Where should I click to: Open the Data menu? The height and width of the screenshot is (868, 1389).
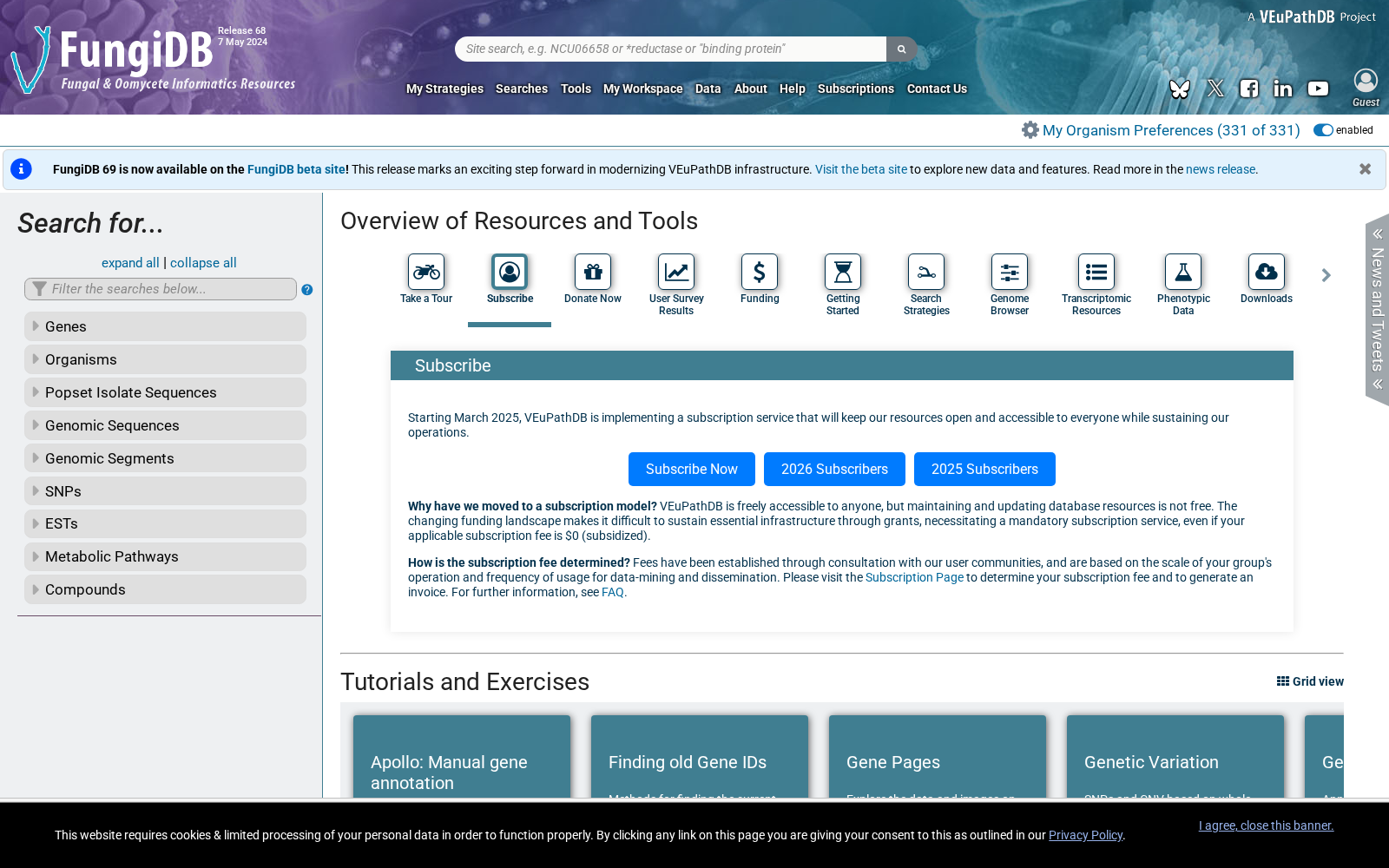pos(708,89)
